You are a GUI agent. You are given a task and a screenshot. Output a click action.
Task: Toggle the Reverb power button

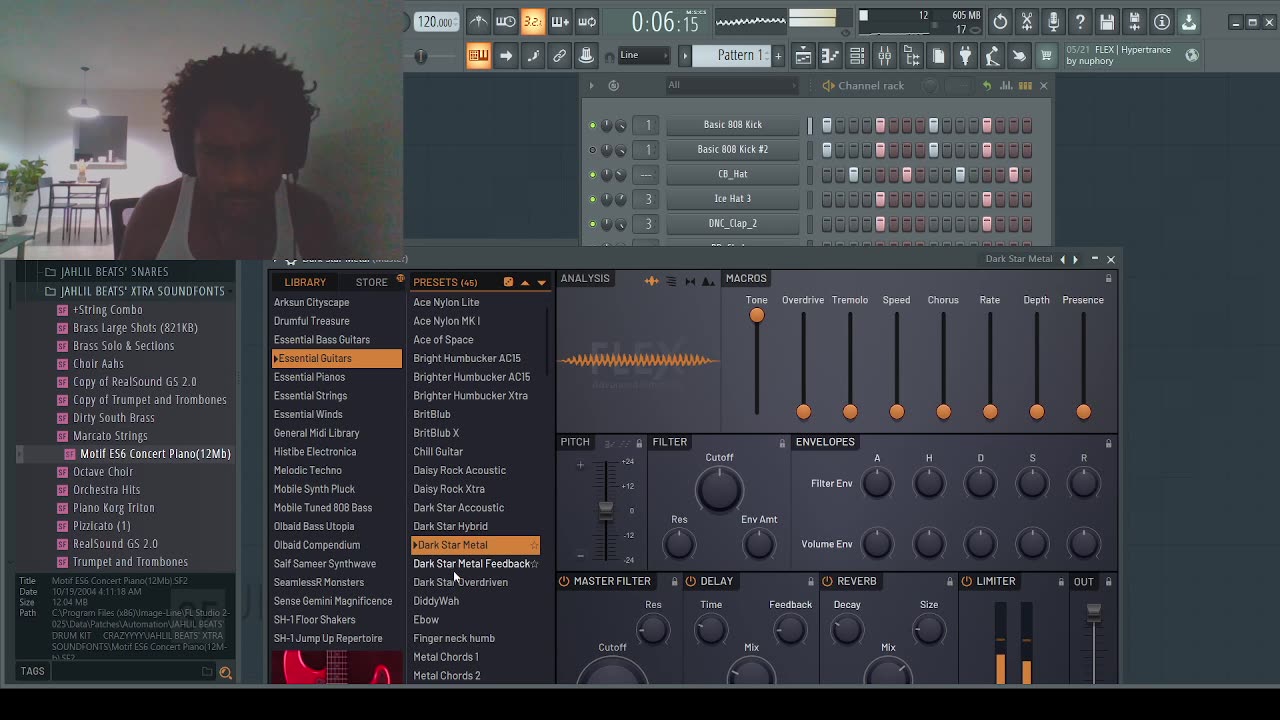coord(827,581)
